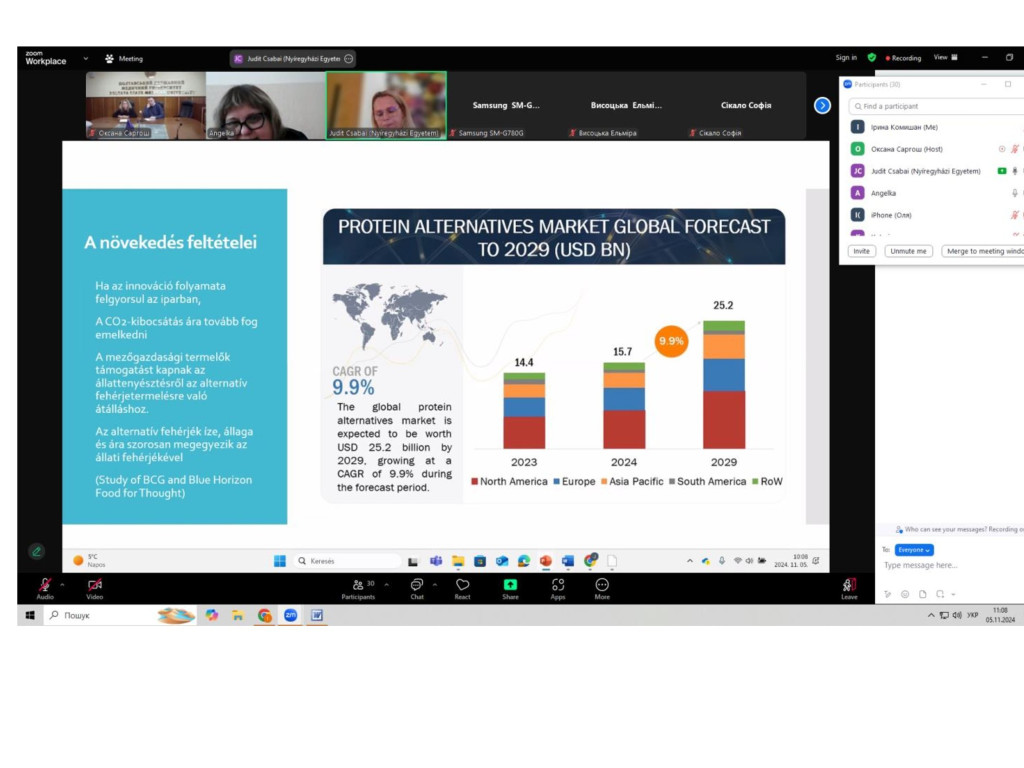Image resolution: width=1024 pixels, height=768 pixels.
Task: Click the green share indicator on Judit Csabai row
Action: coord(1002,171)
